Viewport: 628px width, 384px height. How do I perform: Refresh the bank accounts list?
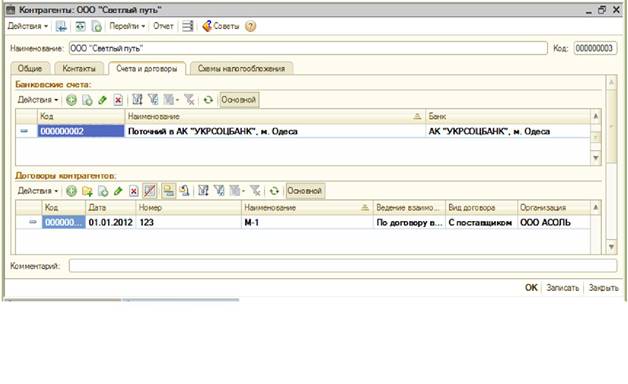tap(208, 100)
